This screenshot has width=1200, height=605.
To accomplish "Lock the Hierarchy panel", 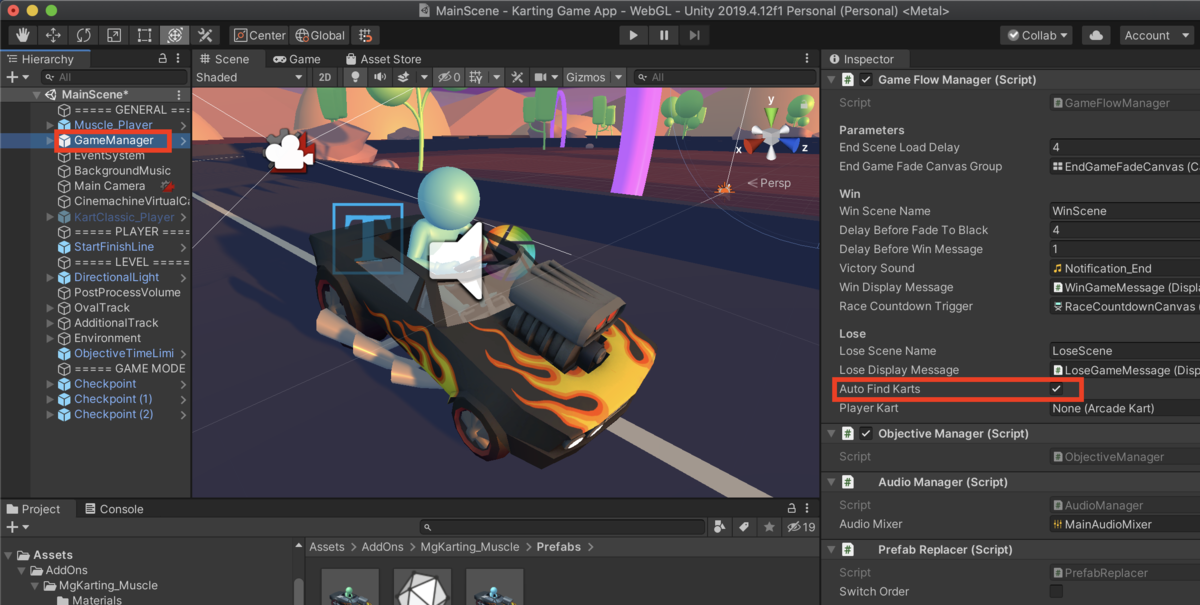I will tap(163, 59).
